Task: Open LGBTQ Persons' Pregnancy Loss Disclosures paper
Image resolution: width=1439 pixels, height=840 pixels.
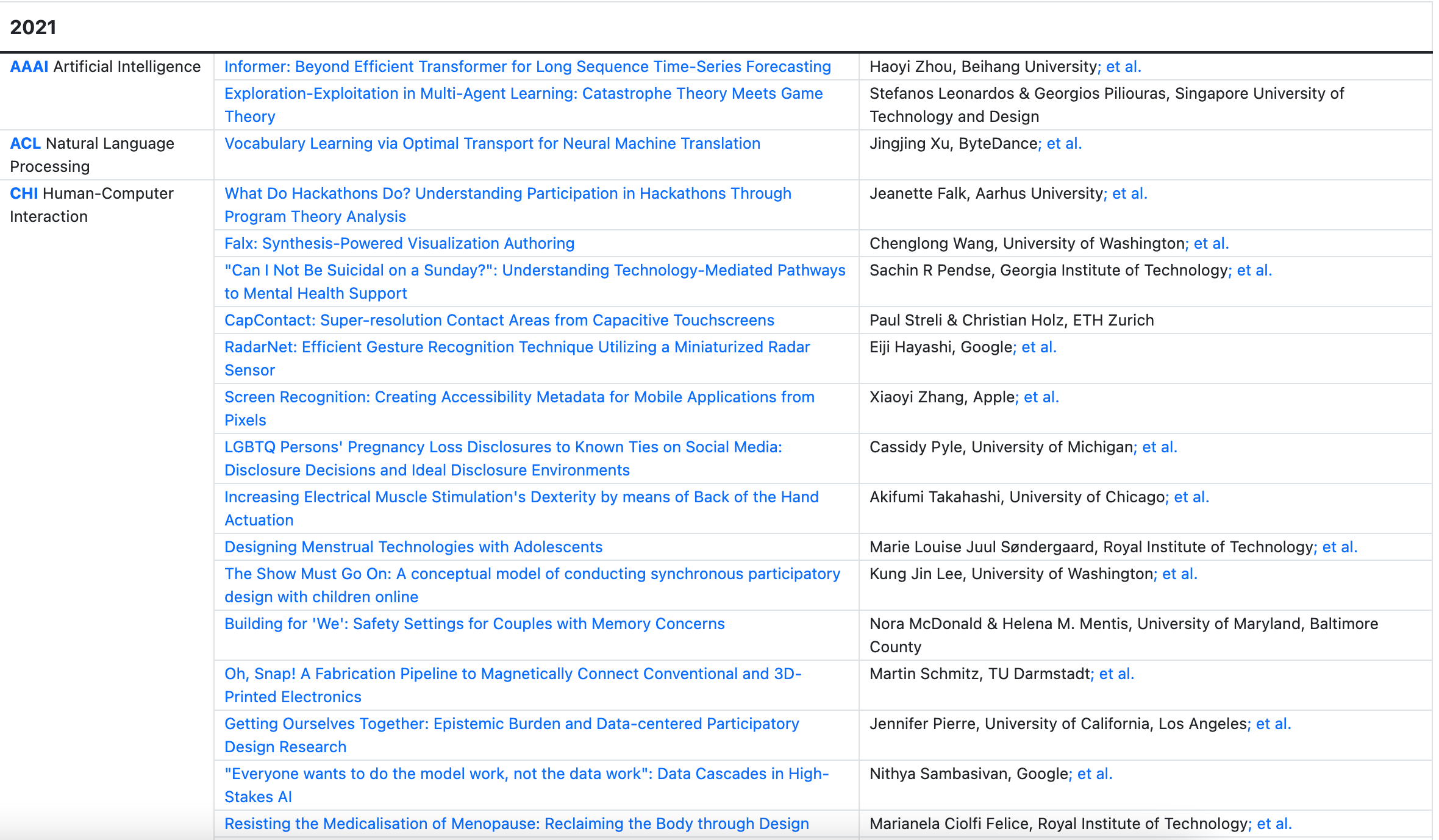Action: pos(503,458)
